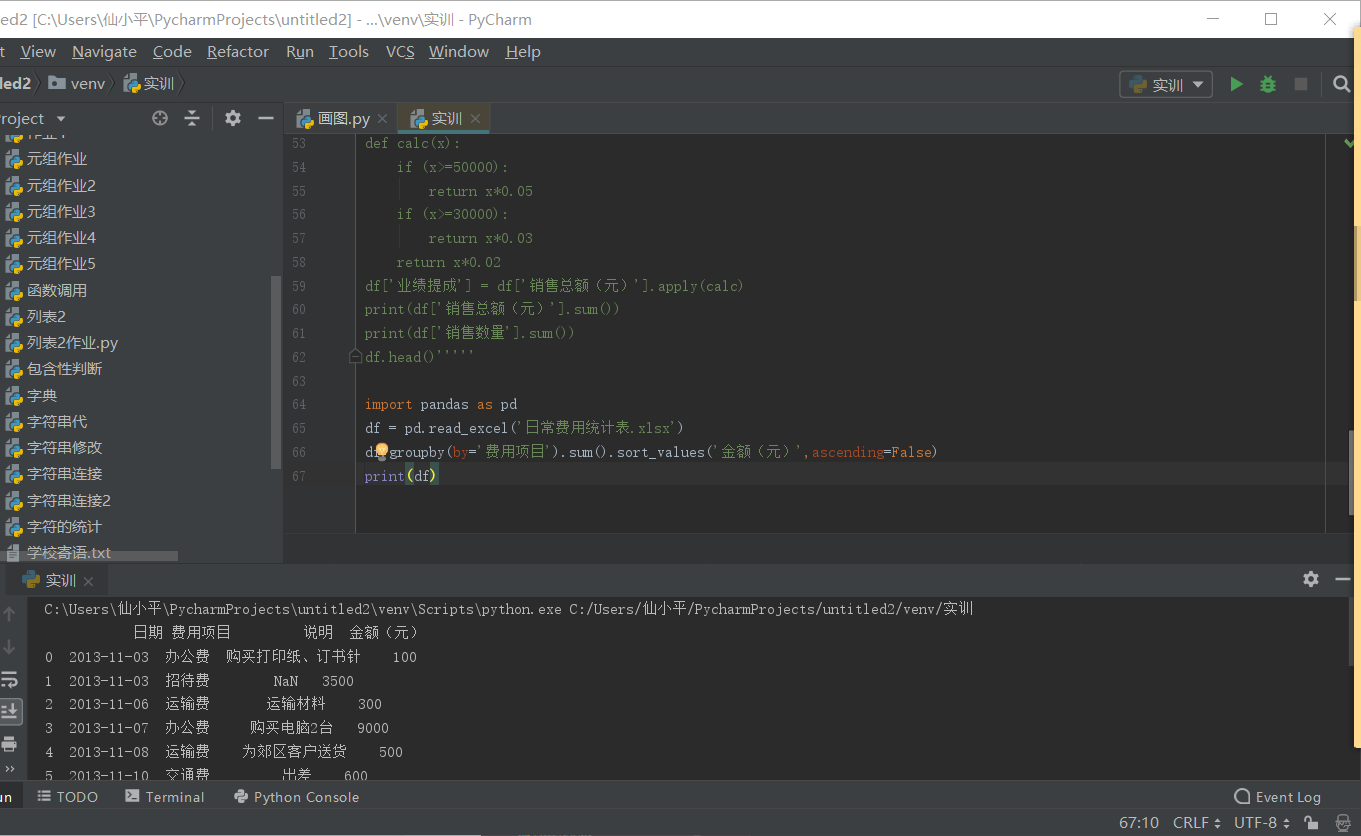Select 元组作业5 file in project tree
The image size is (1361, 836).
point(61,264)
